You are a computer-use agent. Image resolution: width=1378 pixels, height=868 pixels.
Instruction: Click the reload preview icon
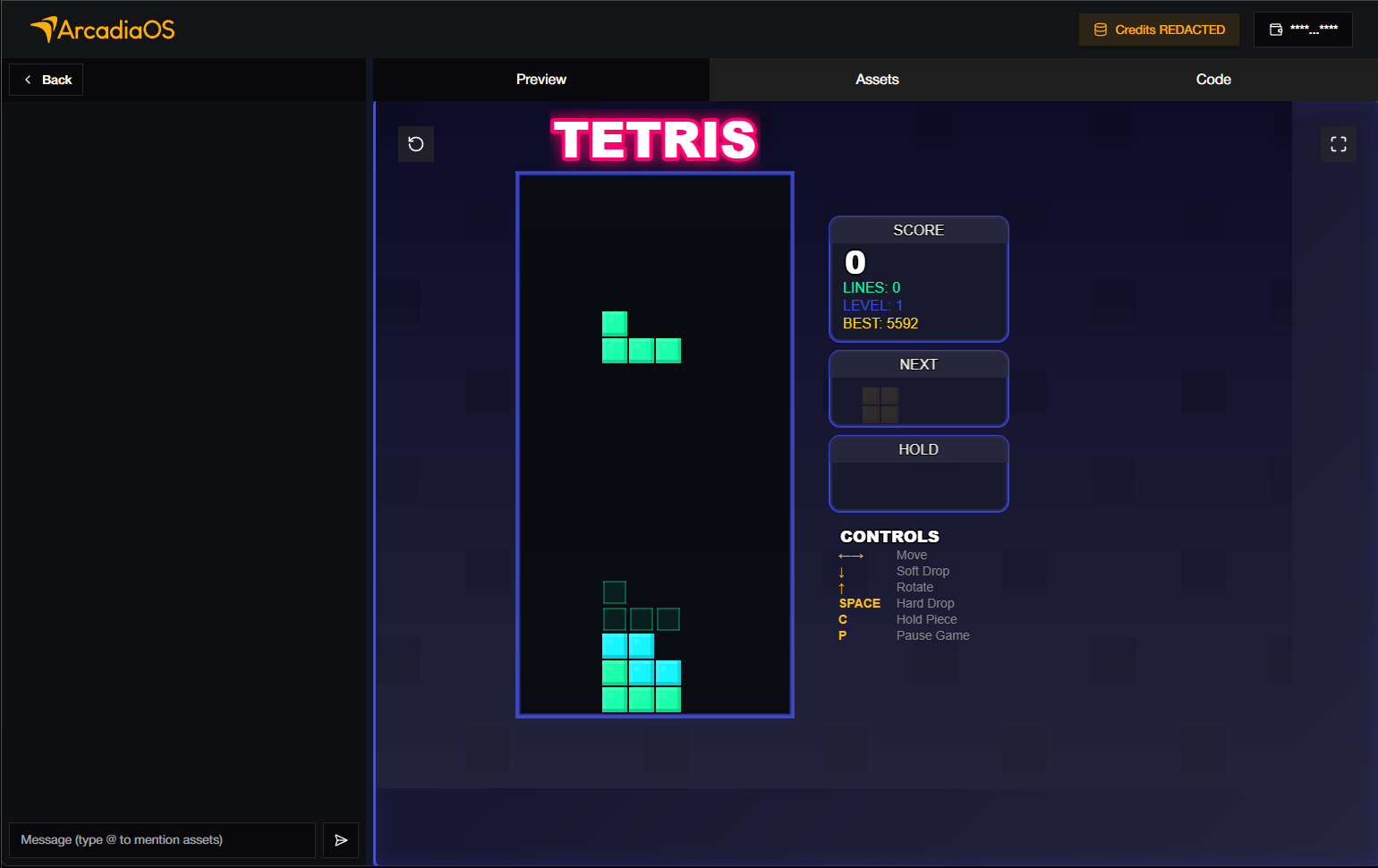pos(416,144)
